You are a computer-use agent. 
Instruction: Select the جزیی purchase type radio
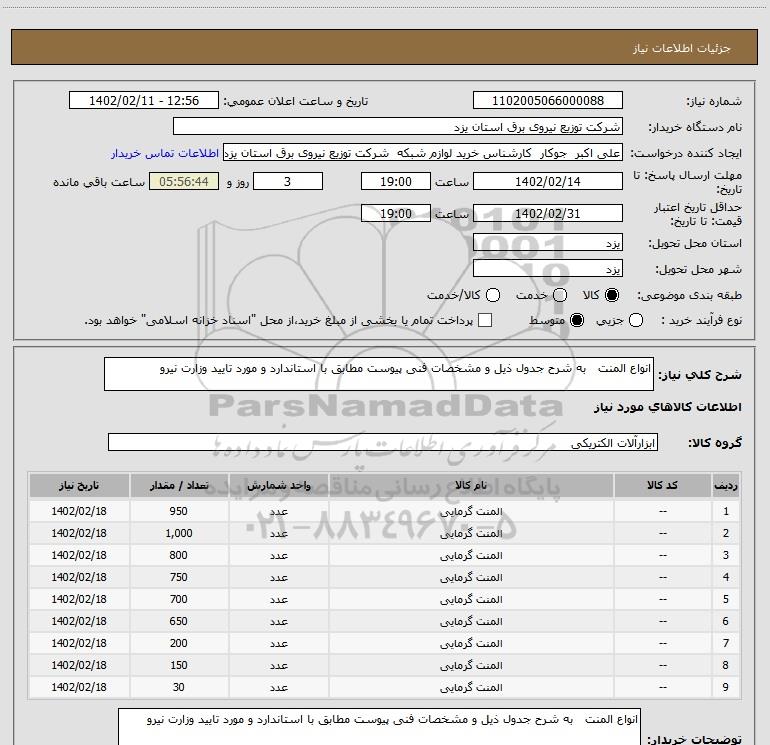(636, 321)
